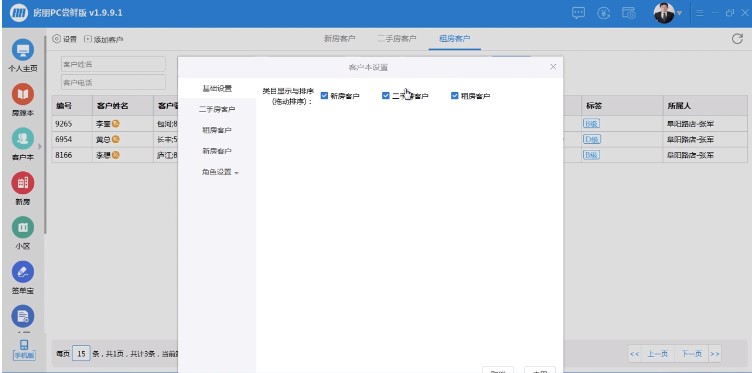Select 二手房客户 in settings side menu
Screen dimensions: 752x373
(217, 109)
